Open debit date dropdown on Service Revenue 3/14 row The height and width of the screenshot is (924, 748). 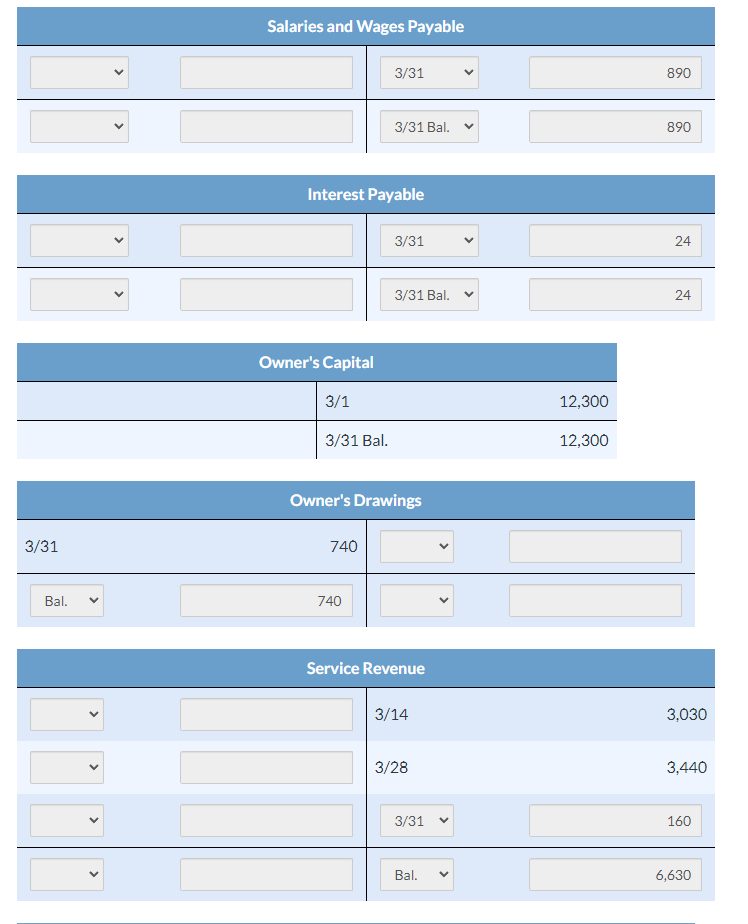(x=67, y=714)
